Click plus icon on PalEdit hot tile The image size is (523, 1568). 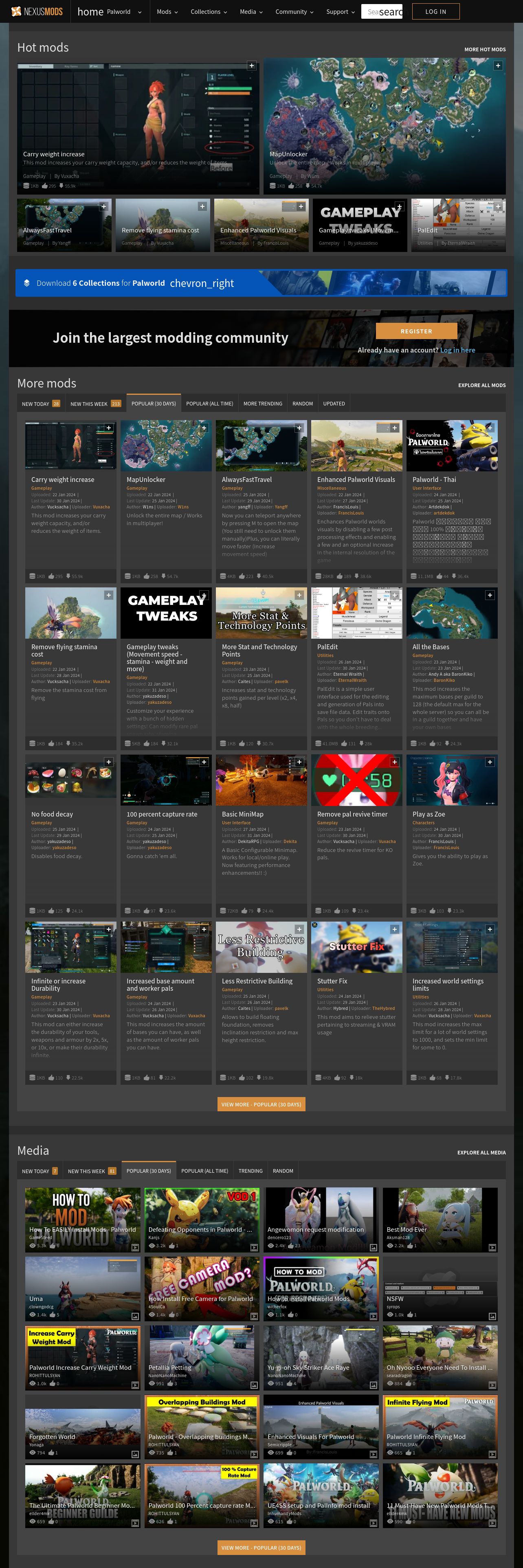[x=498, y=206]
